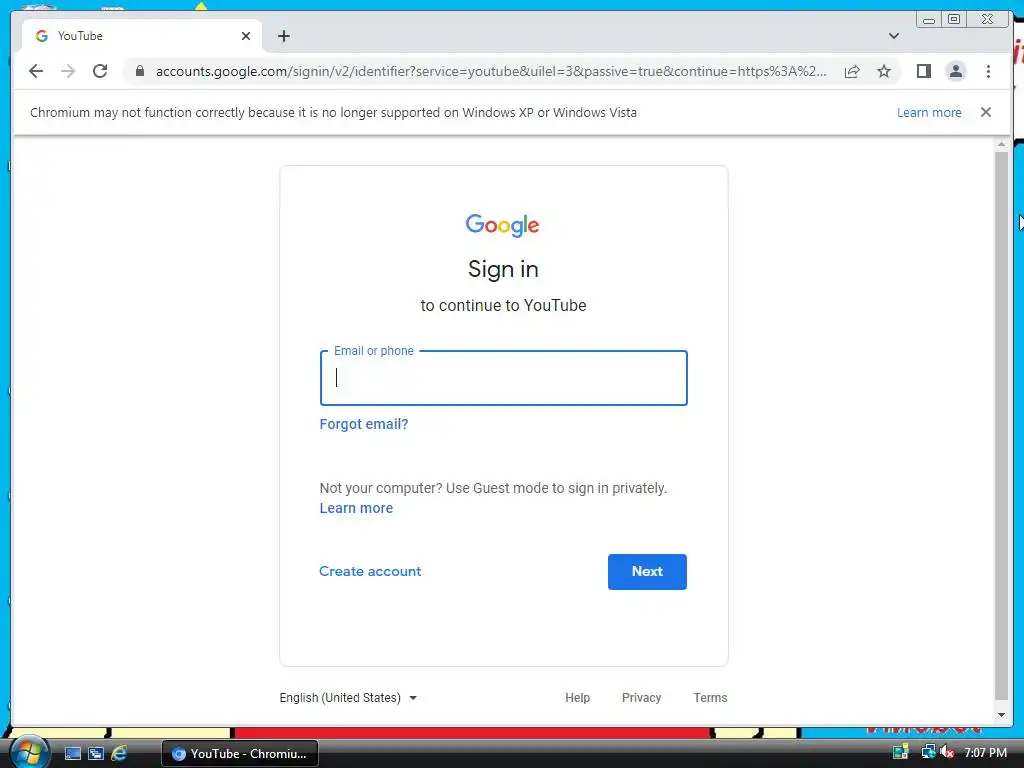Screen dimensions: 1024x768
Task: Click Create account
Action: [370, 571]
